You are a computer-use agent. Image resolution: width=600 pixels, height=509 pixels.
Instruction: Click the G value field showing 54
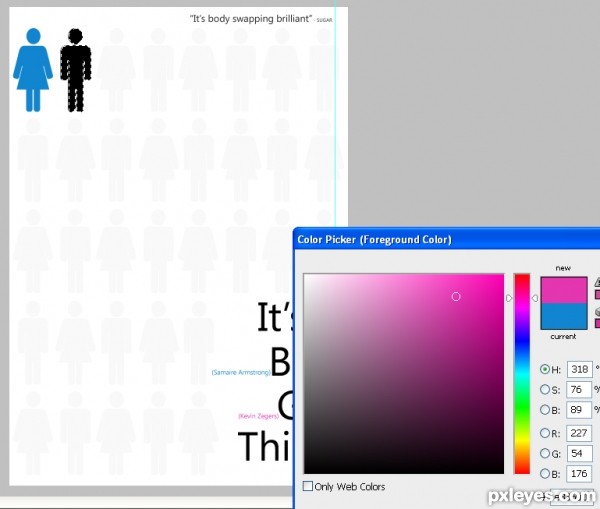coord(579,454)
